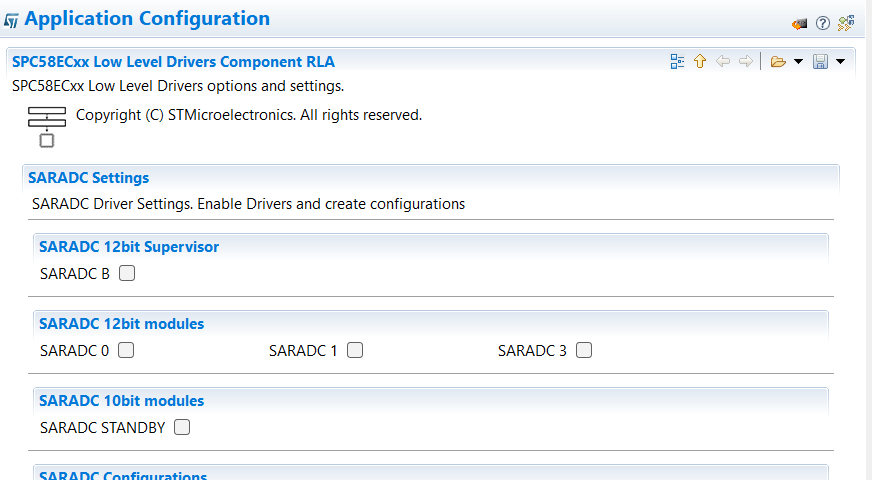872x480 pixels.
Task: Click the SARADC 10bit modules section title
Action: tap(121, 401)
